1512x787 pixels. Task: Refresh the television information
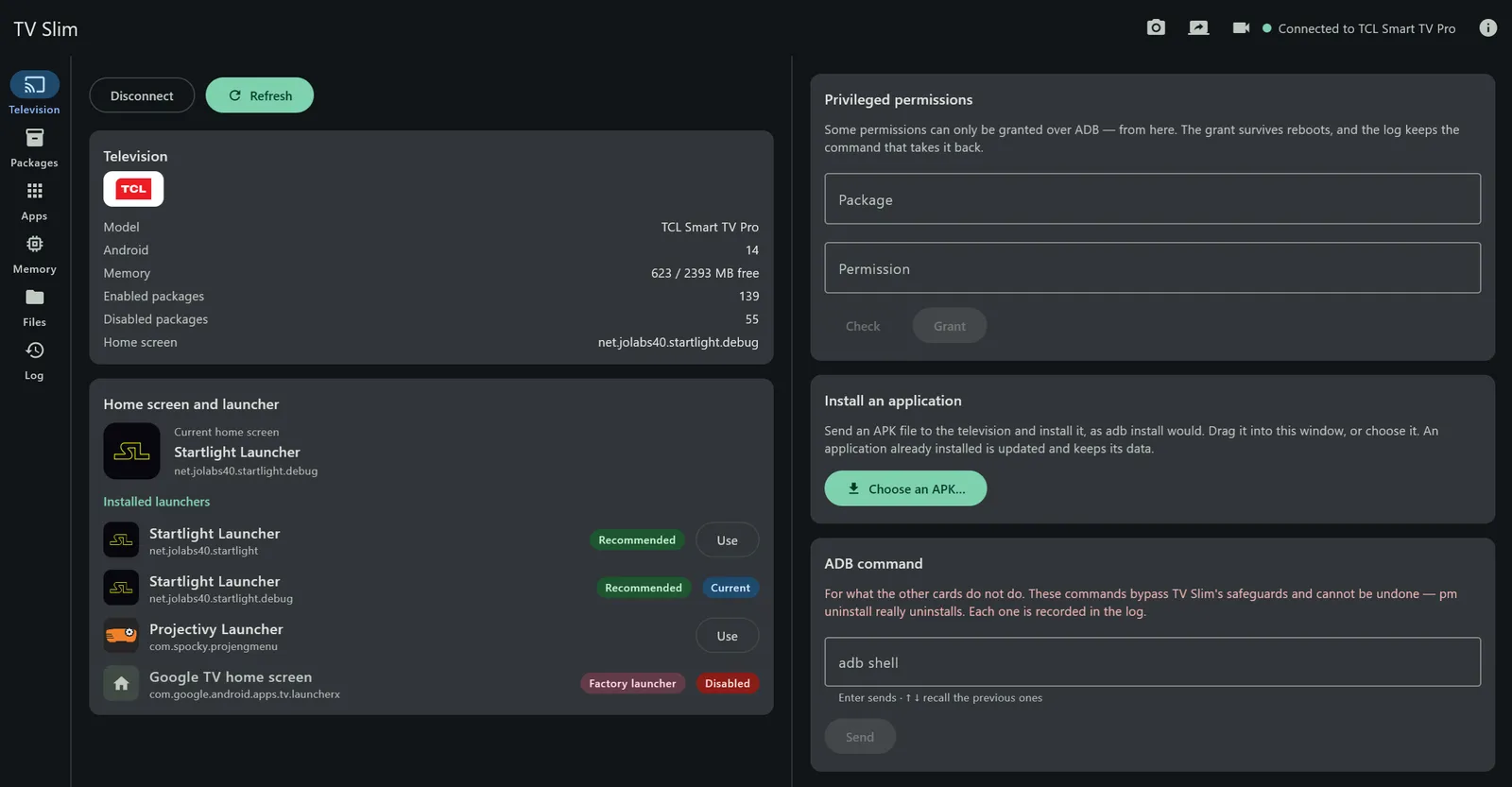pos(260,95)
